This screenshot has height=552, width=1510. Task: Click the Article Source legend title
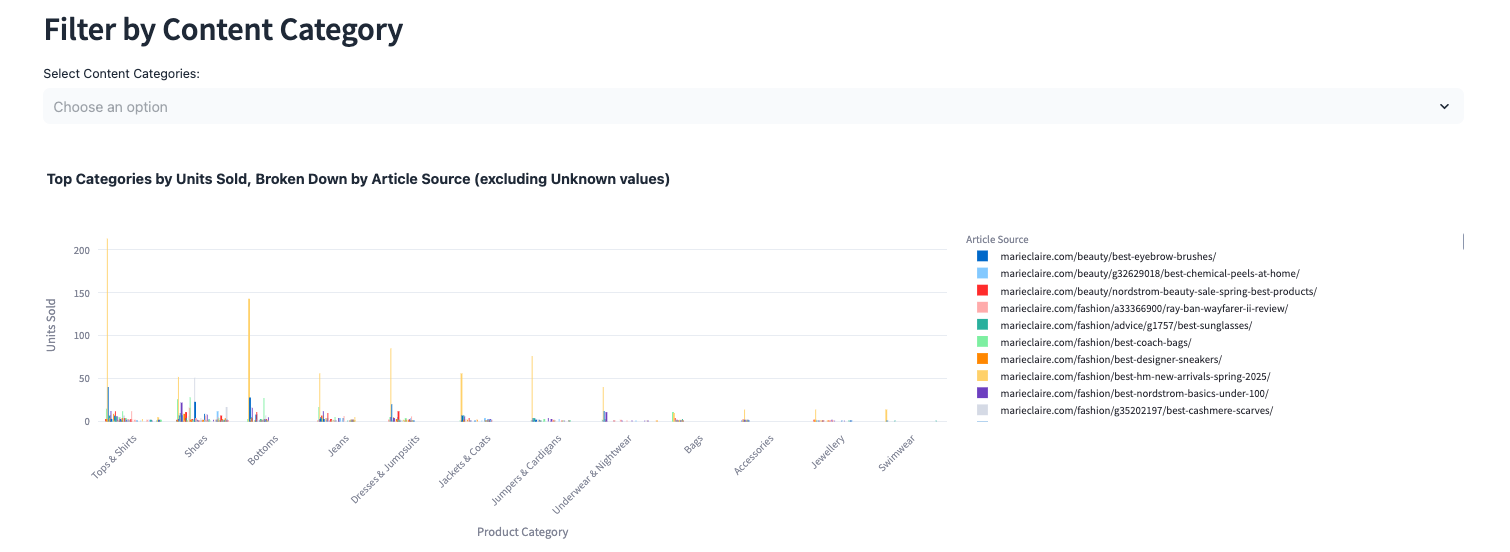[997, 240]
